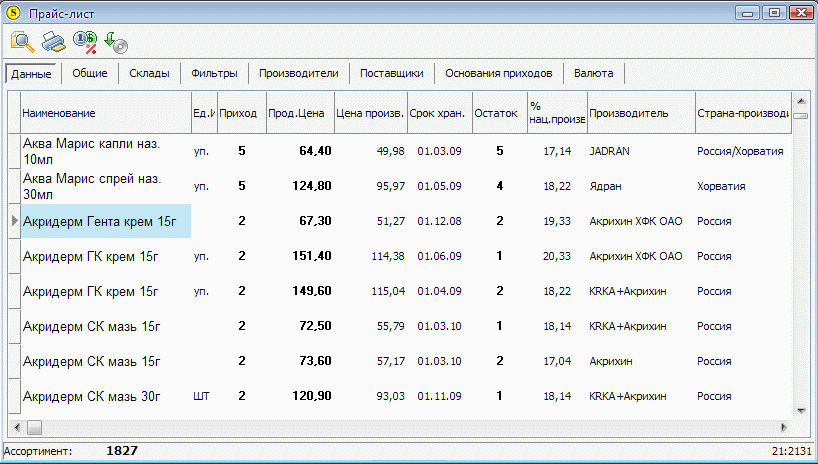818x464 pixels.
Task: Click expiry date 01.11.09
Action: (x=439, y=397)
